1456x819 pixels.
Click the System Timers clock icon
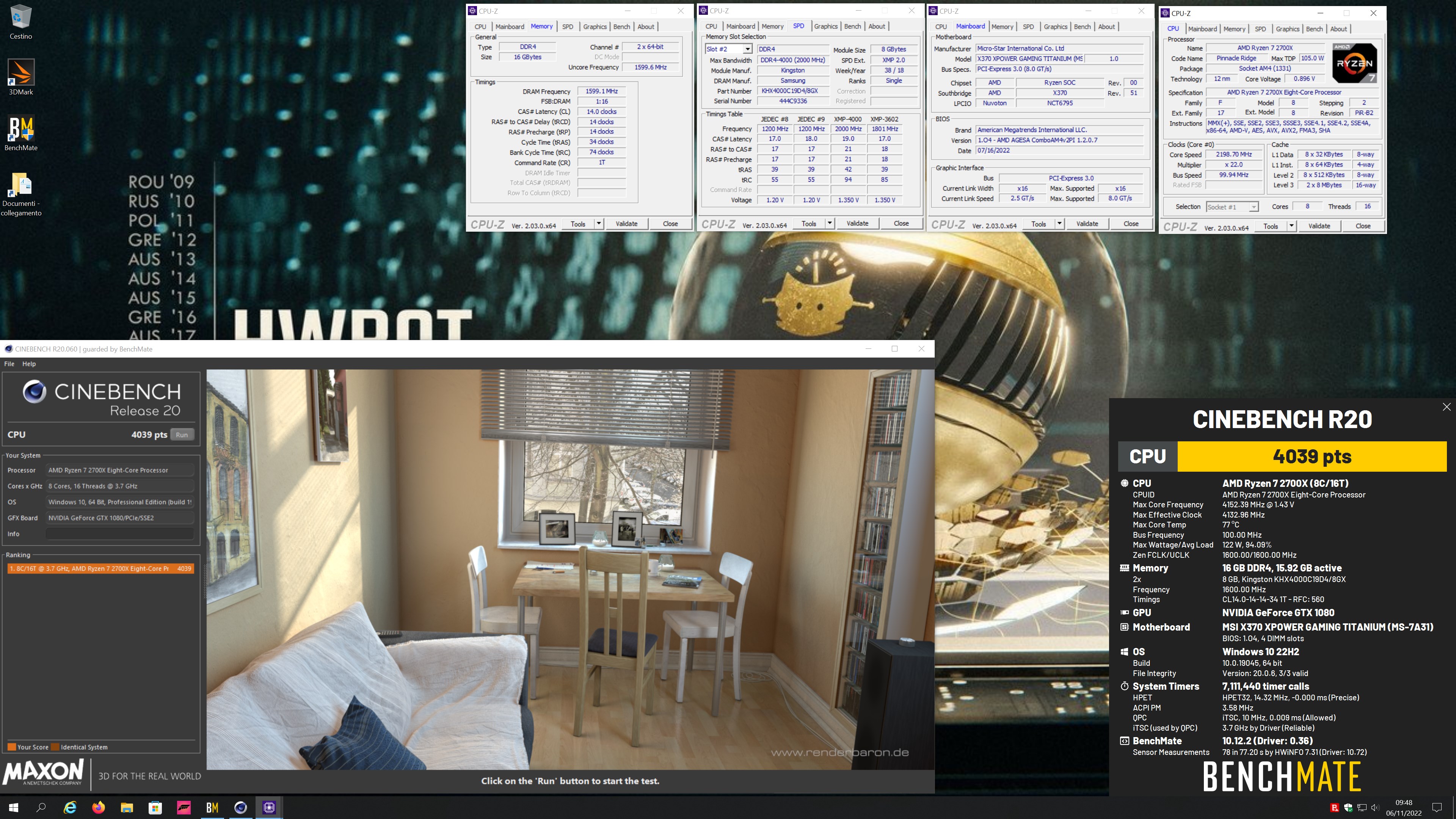pos(1124,686)
